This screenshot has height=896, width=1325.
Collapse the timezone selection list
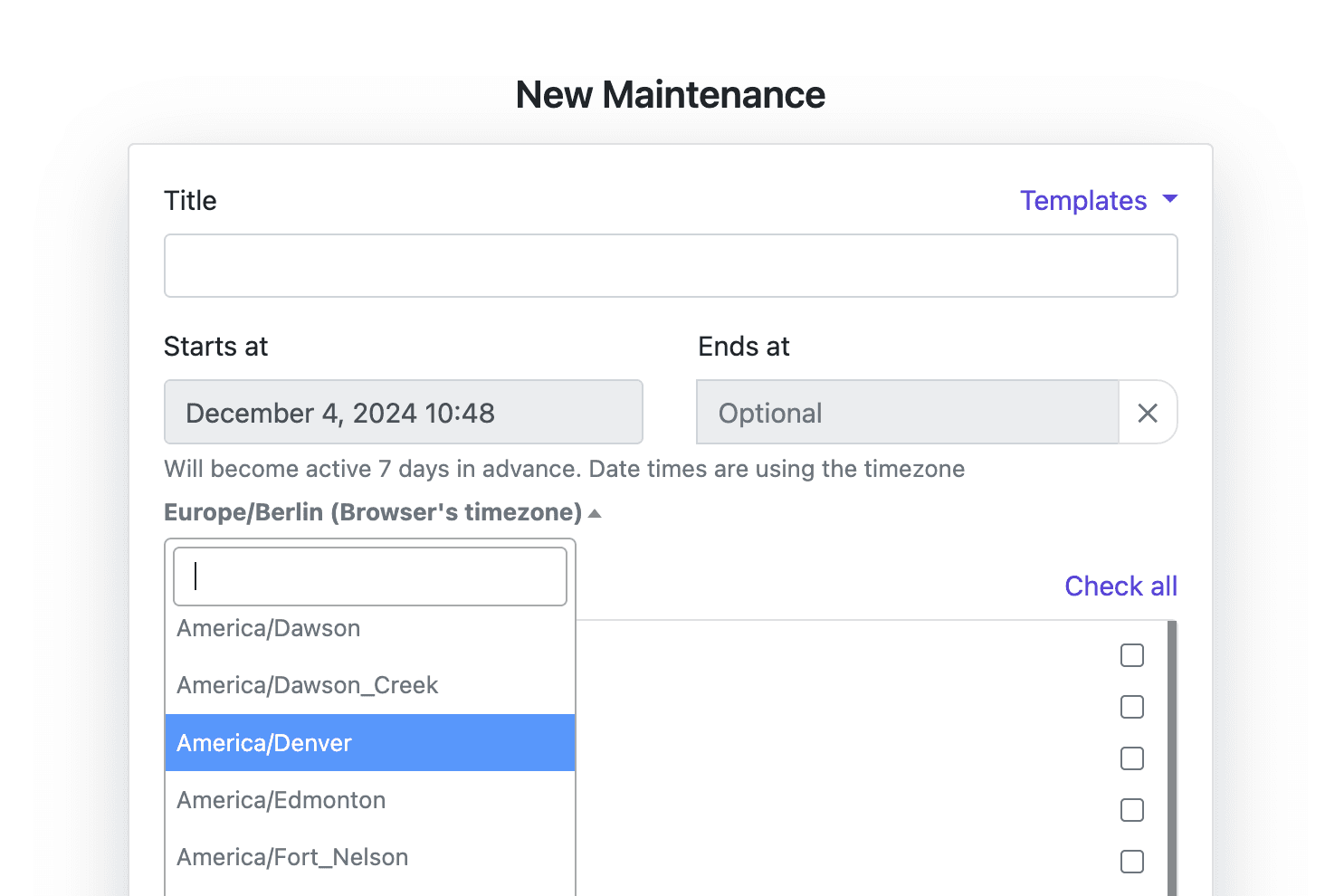click(x=594, y=511)
